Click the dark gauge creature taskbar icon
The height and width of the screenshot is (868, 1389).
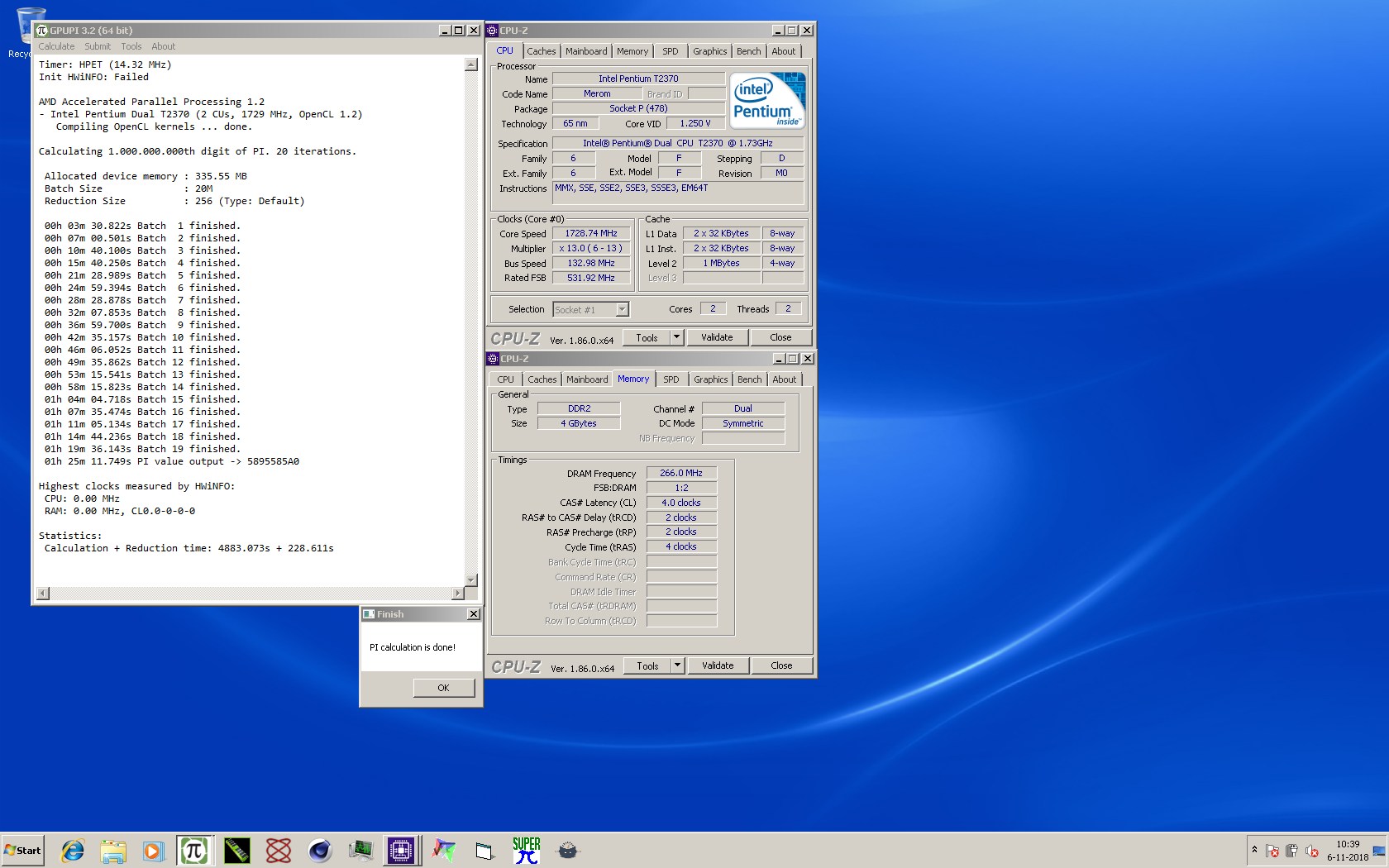[x=568, y=851]
